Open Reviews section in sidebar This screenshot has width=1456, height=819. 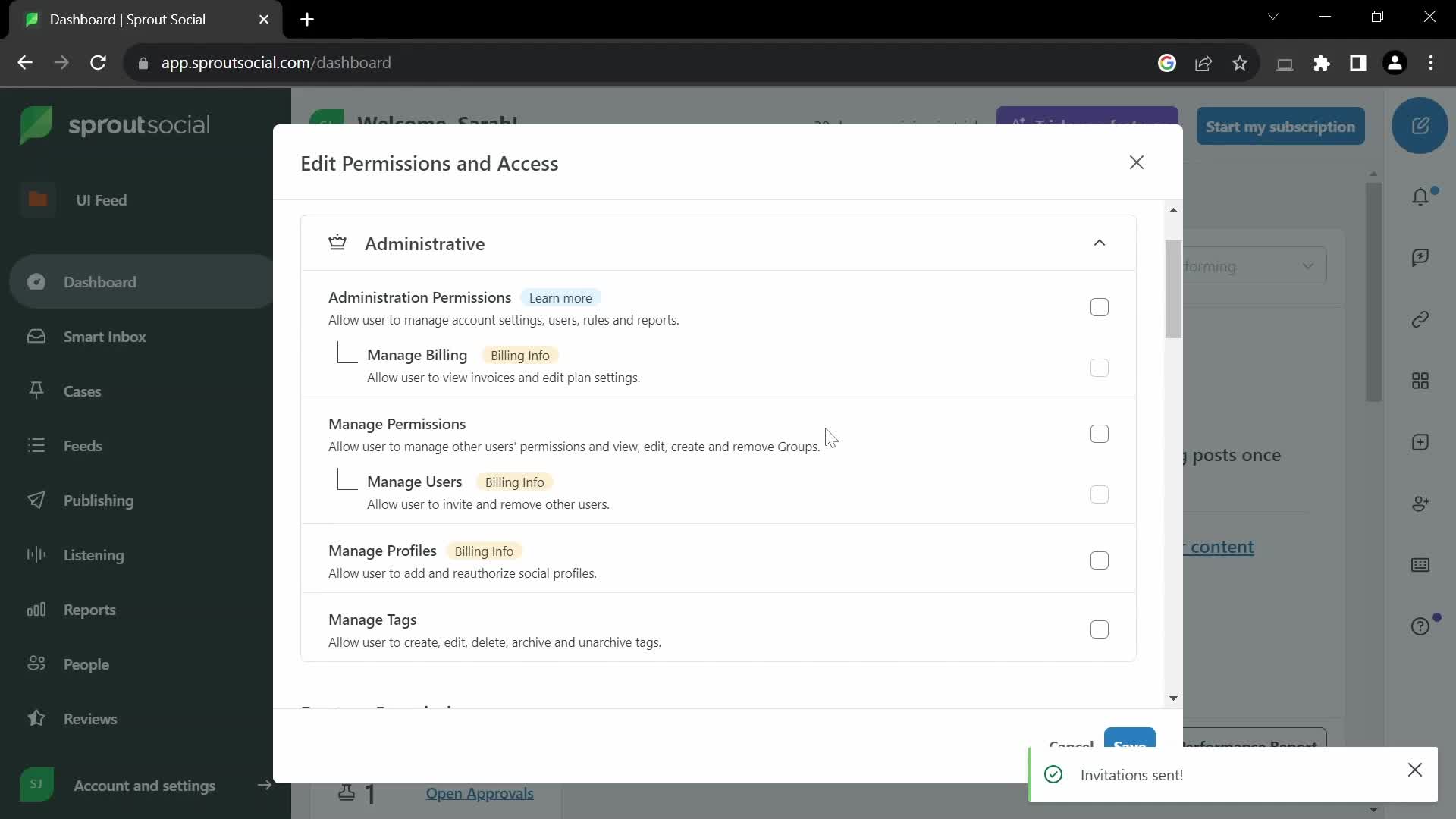(90, 718)
